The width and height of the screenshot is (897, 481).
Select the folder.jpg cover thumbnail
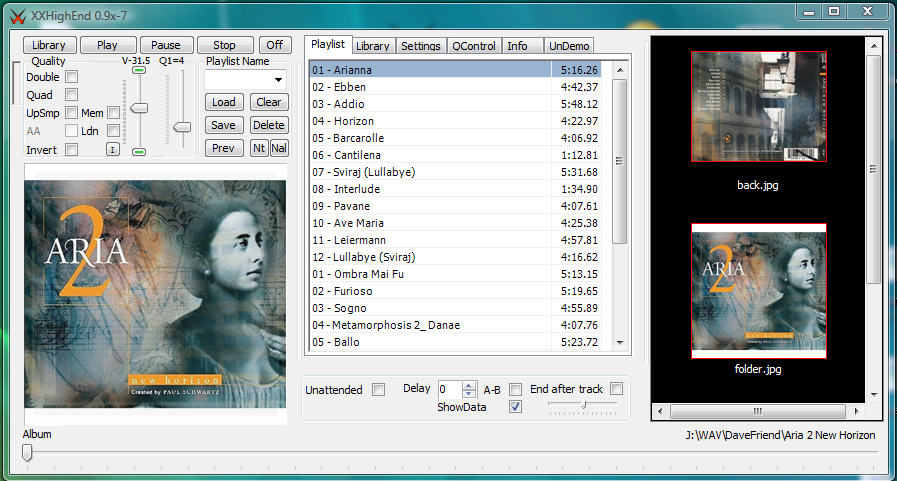pyautogui.click(x=759, y=291)
